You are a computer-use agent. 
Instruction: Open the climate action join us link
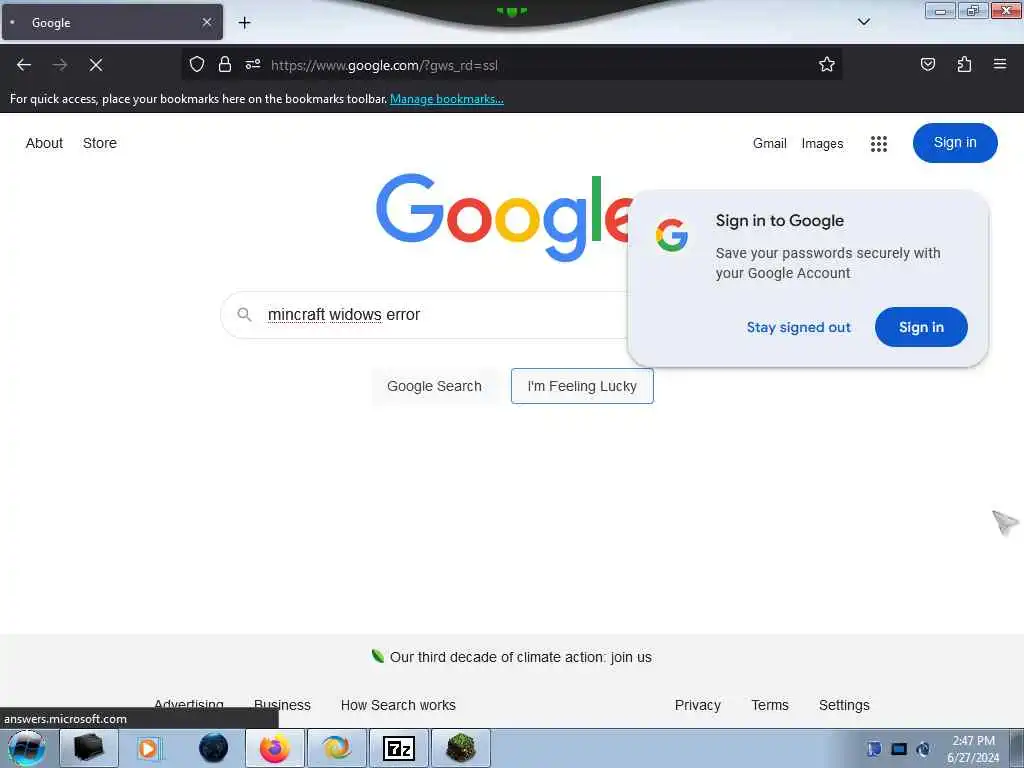[x=520, y=657]
